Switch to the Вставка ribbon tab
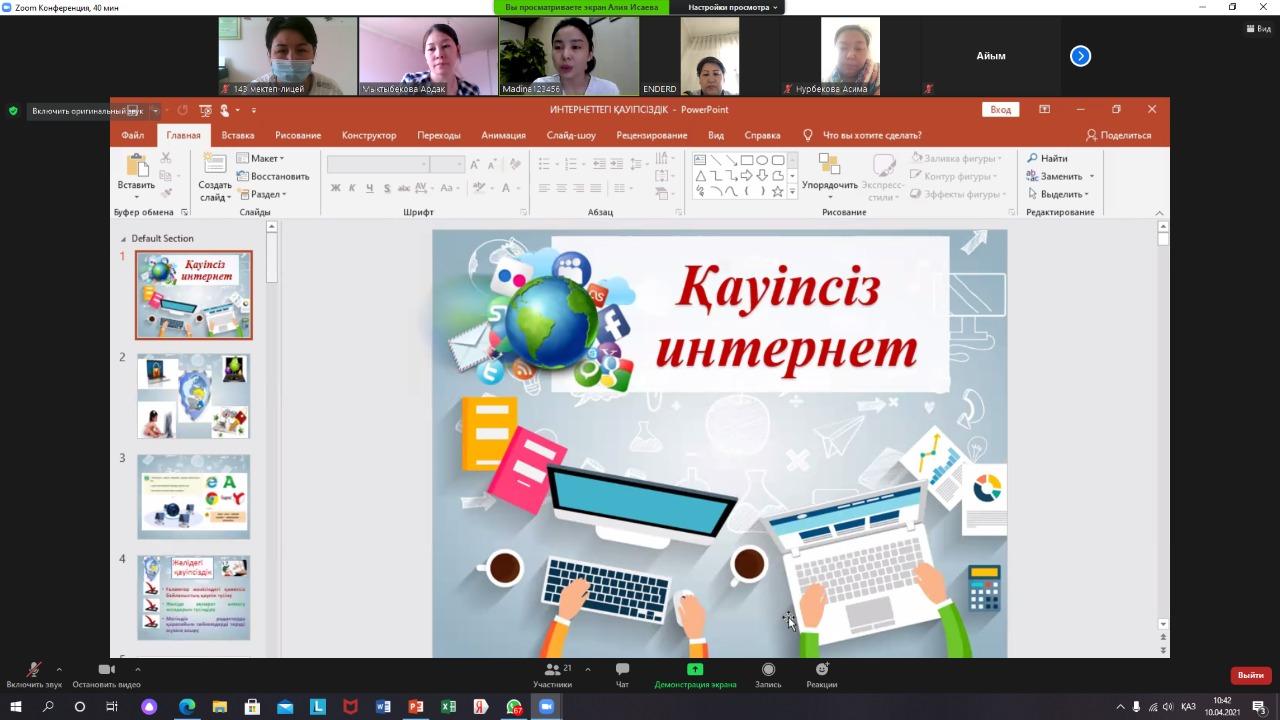1280x720 pixels. (x=238, y=135)
